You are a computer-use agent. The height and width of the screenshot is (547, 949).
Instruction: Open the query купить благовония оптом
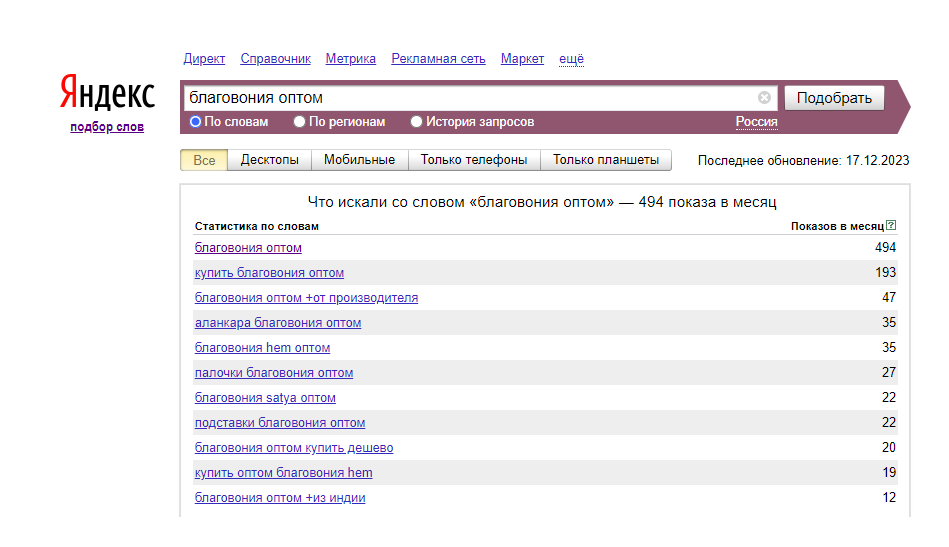pyautogui.click(x=269, y=273)
